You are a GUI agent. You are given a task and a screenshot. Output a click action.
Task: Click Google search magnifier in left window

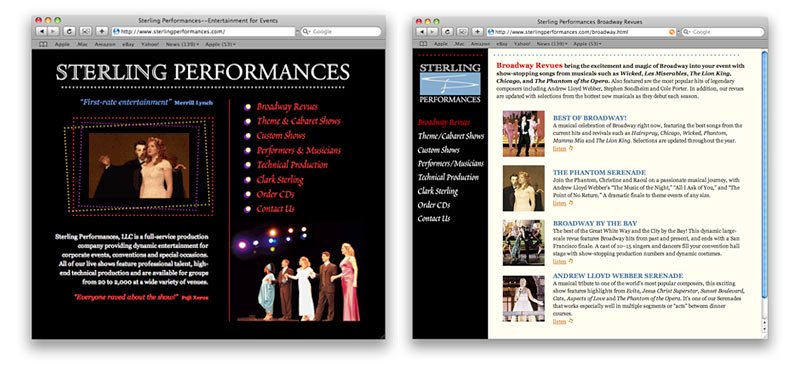click(x=307, y=32)
